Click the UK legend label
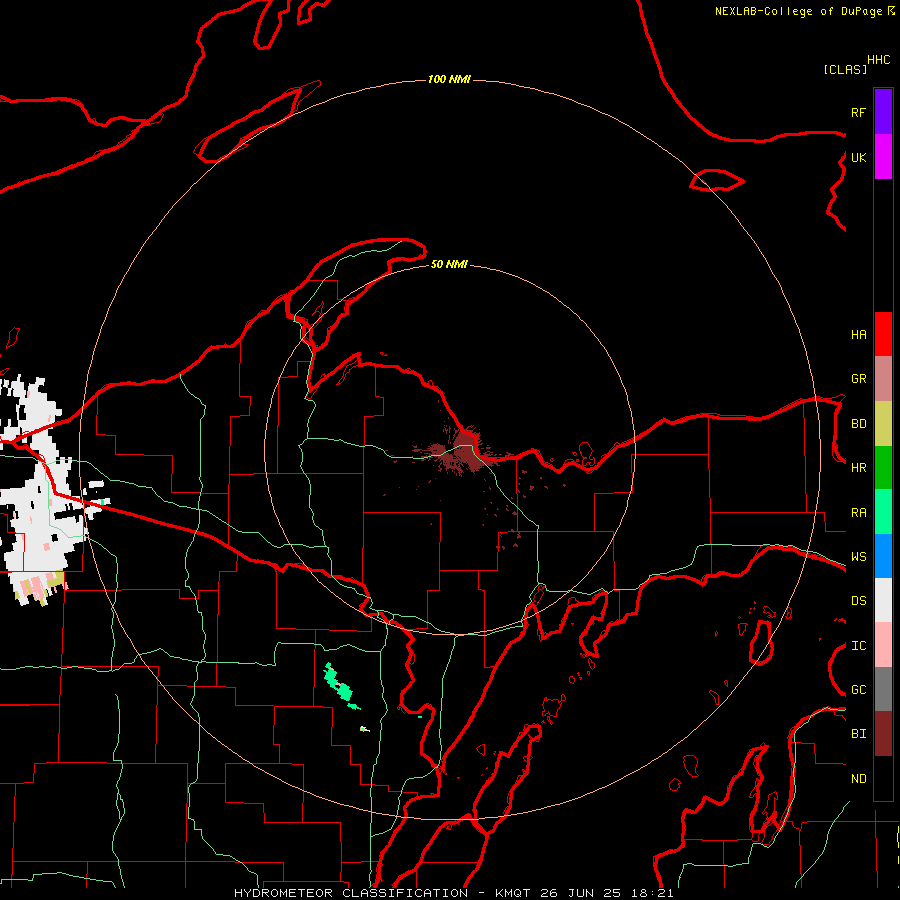 [x=858, y=157]
